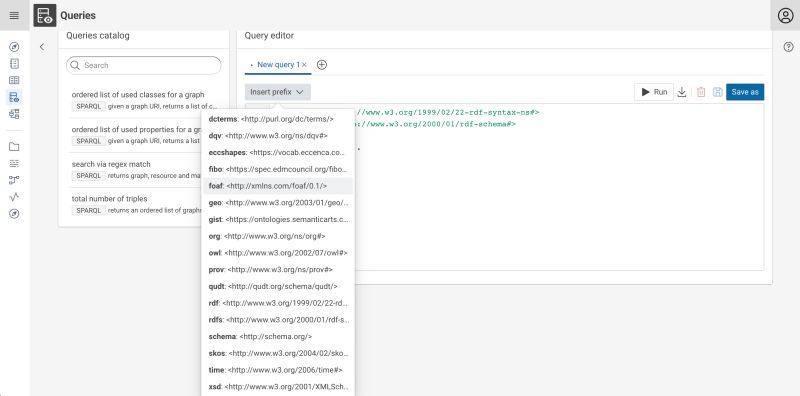
Task: Open the notebook icon in the sidebar
Action: point(14,64)
